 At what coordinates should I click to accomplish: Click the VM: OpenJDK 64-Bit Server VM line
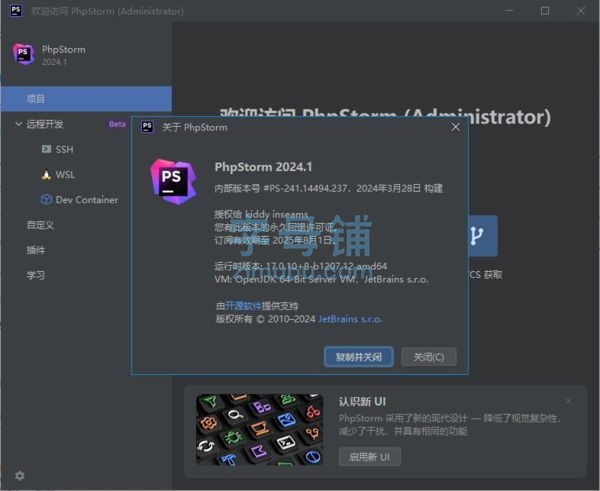[321, 280]
